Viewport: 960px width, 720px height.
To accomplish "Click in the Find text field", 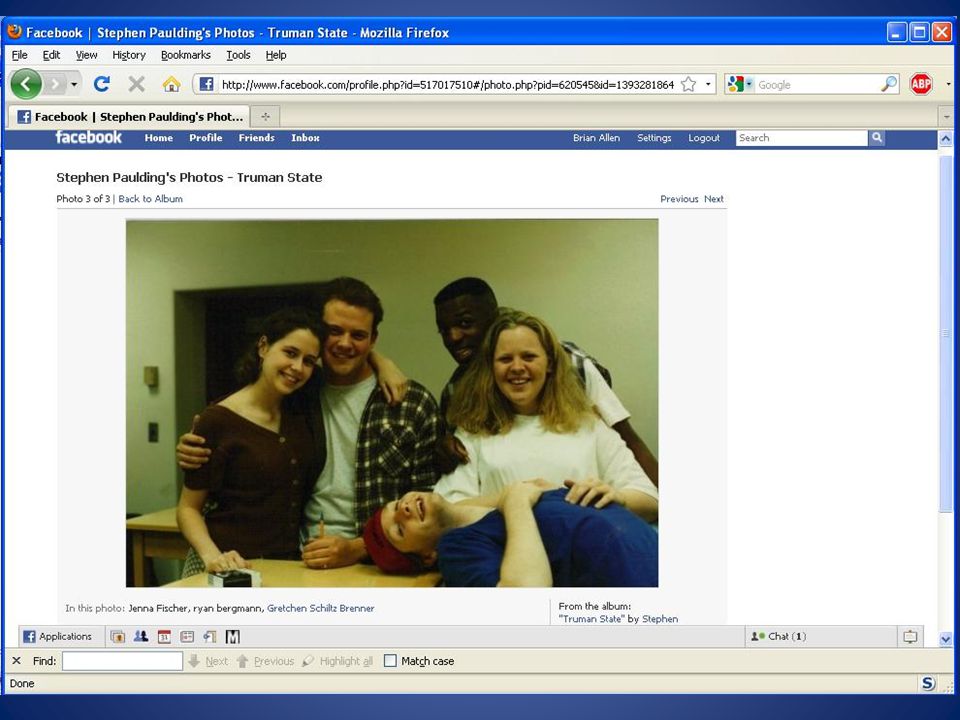I will click(x=122, y=661).
